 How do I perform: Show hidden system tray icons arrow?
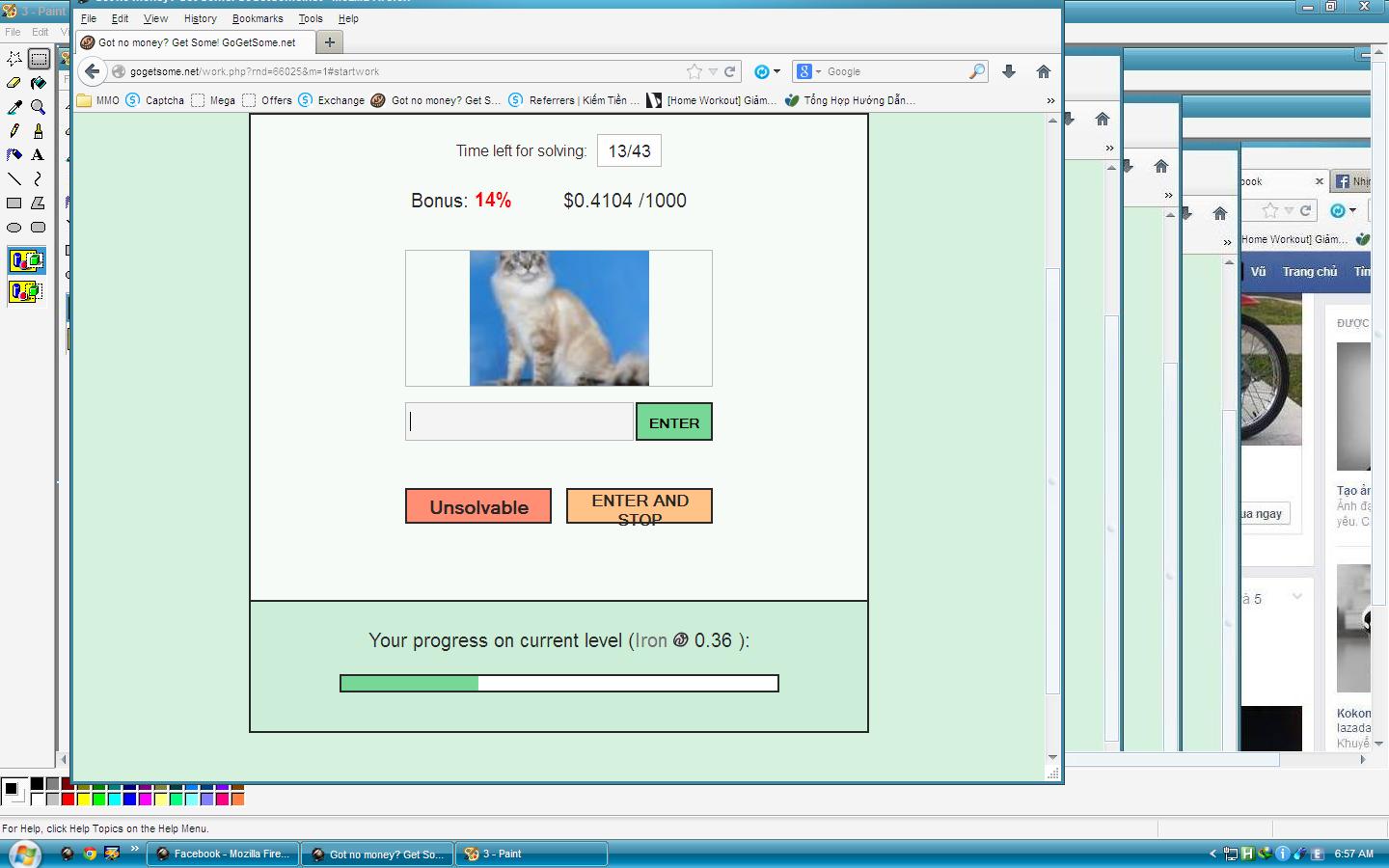pyautogui.click(x=1212, y=854)
